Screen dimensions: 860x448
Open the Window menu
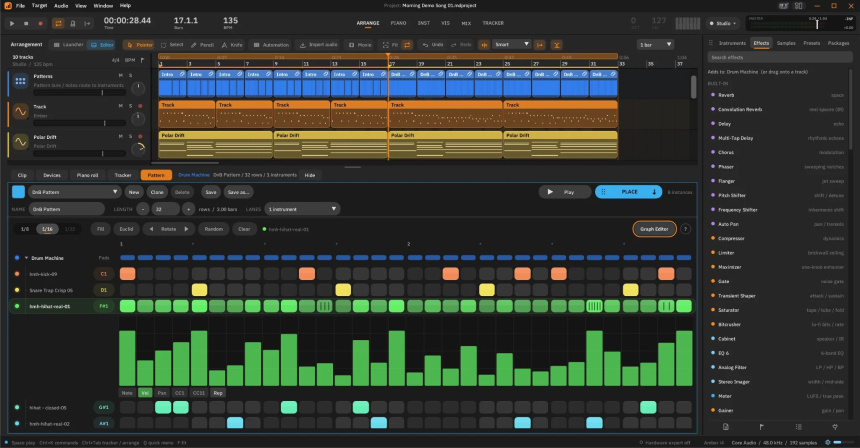pos(103,5)
